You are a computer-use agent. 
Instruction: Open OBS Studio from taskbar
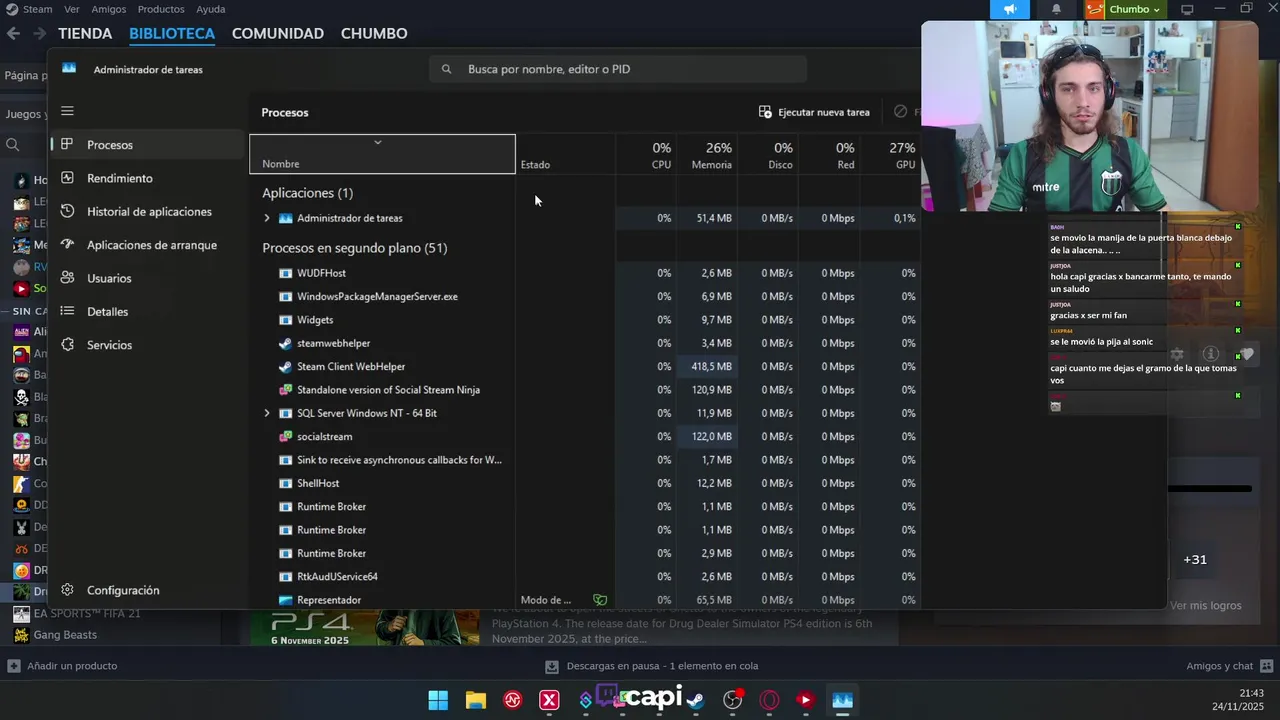point(733,700)
